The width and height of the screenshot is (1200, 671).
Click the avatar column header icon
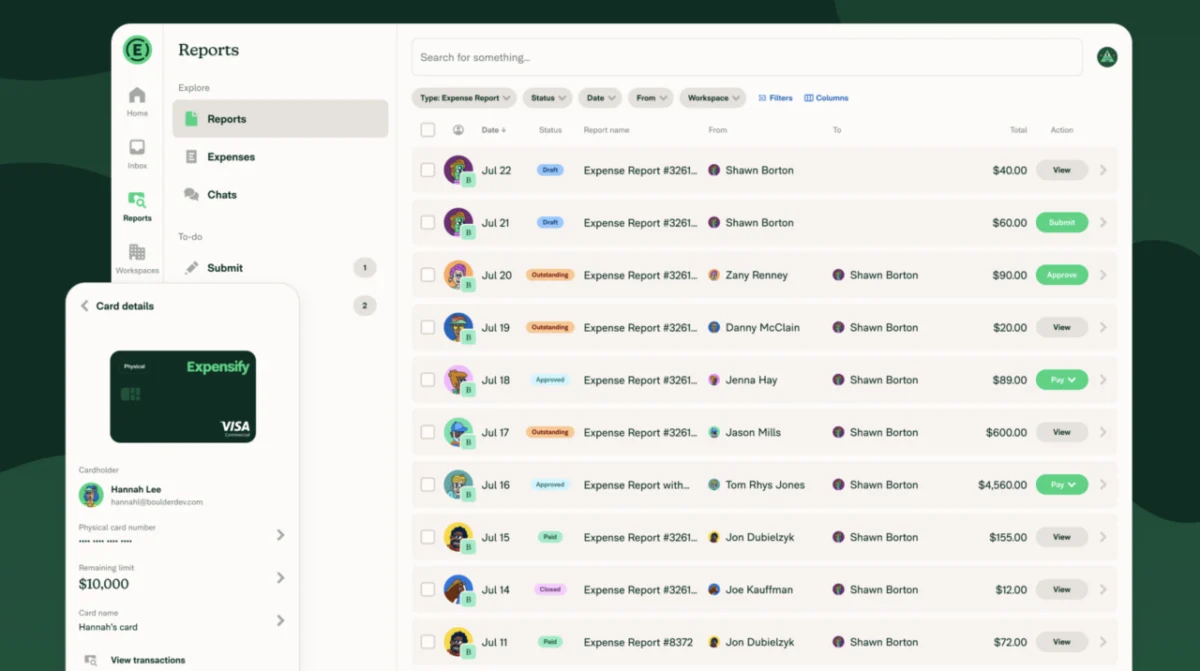tap(458, 130)
